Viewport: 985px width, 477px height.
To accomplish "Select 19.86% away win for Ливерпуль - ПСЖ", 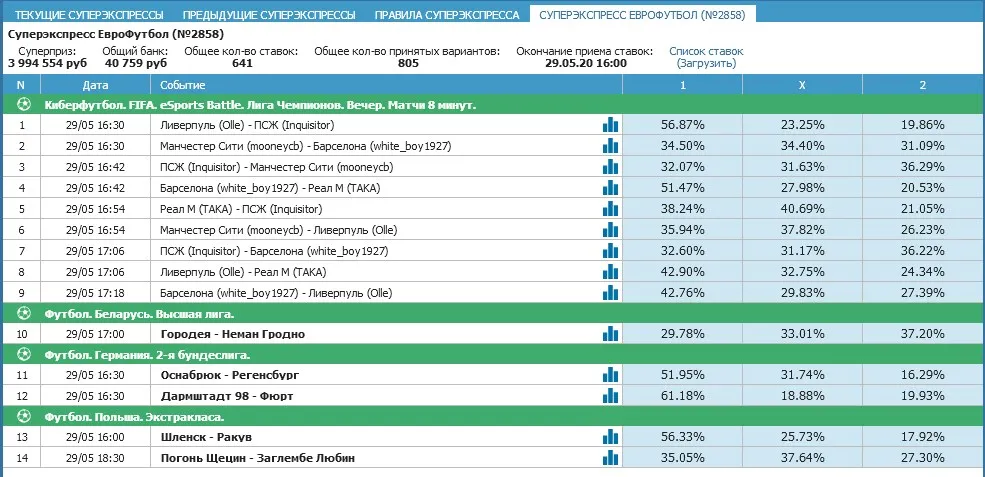I will coord(923,124).
